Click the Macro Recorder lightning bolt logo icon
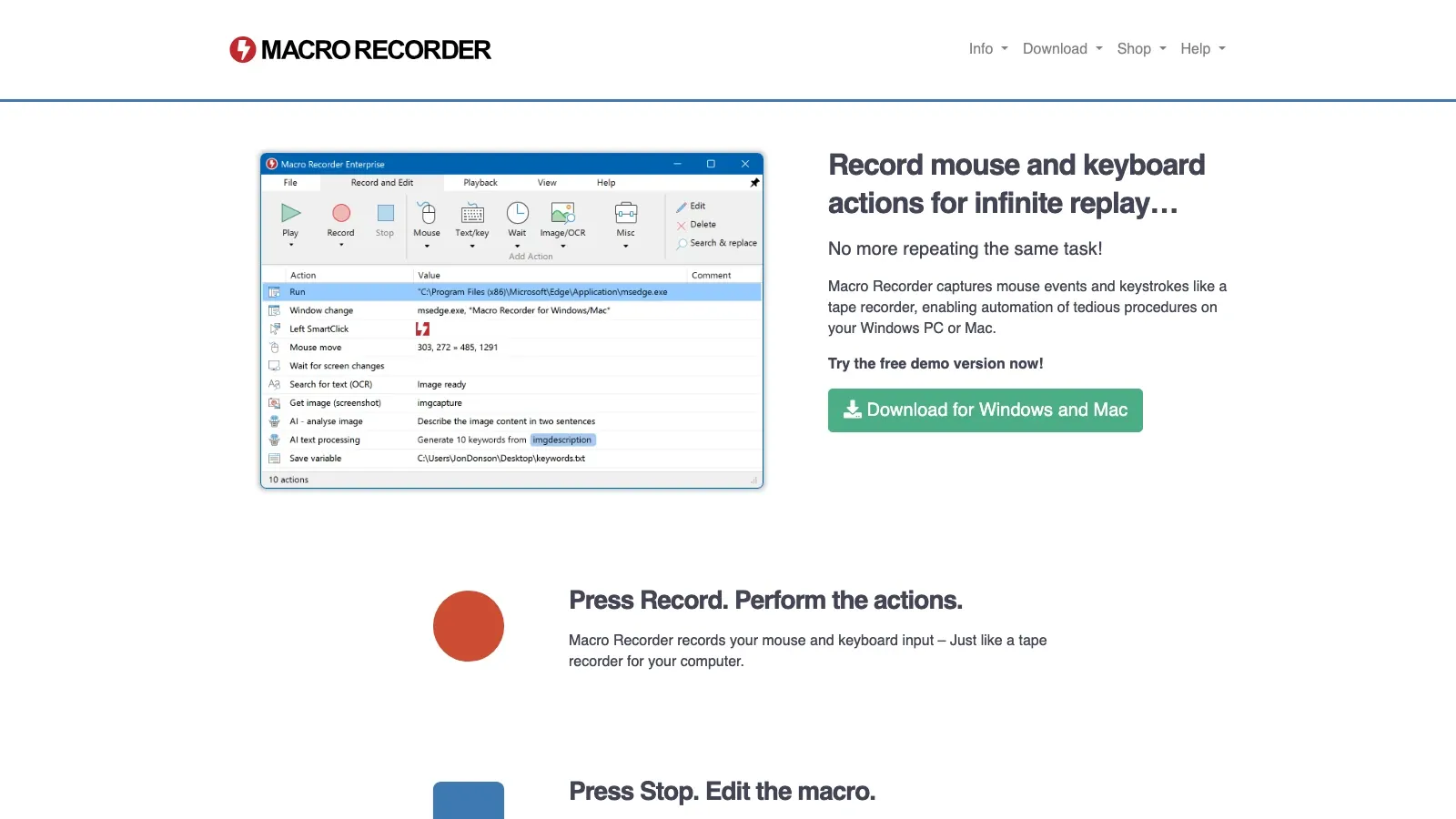 243,49
